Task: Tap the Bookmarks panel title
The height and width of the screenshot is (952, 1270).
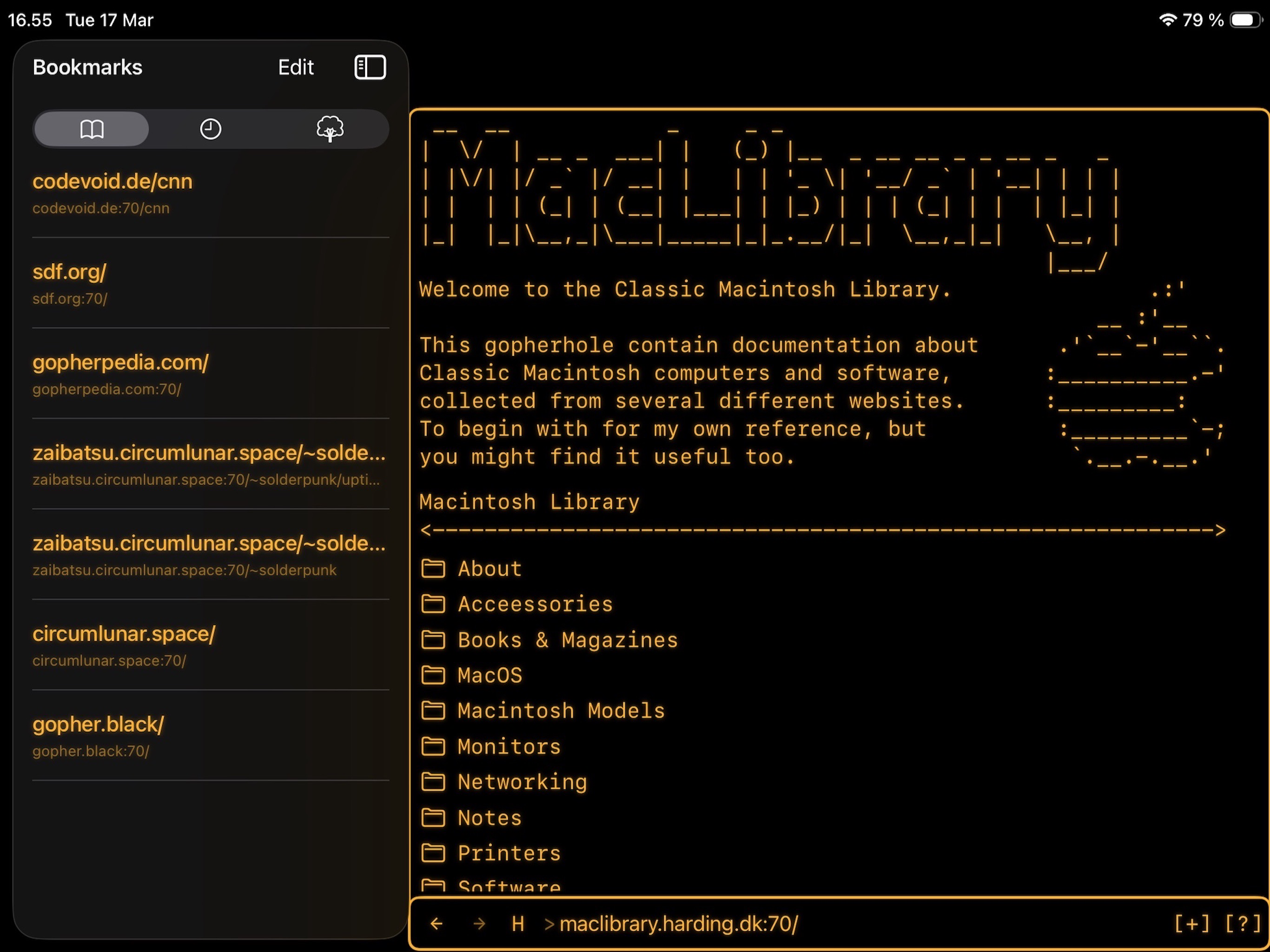Action: (87, 67)
